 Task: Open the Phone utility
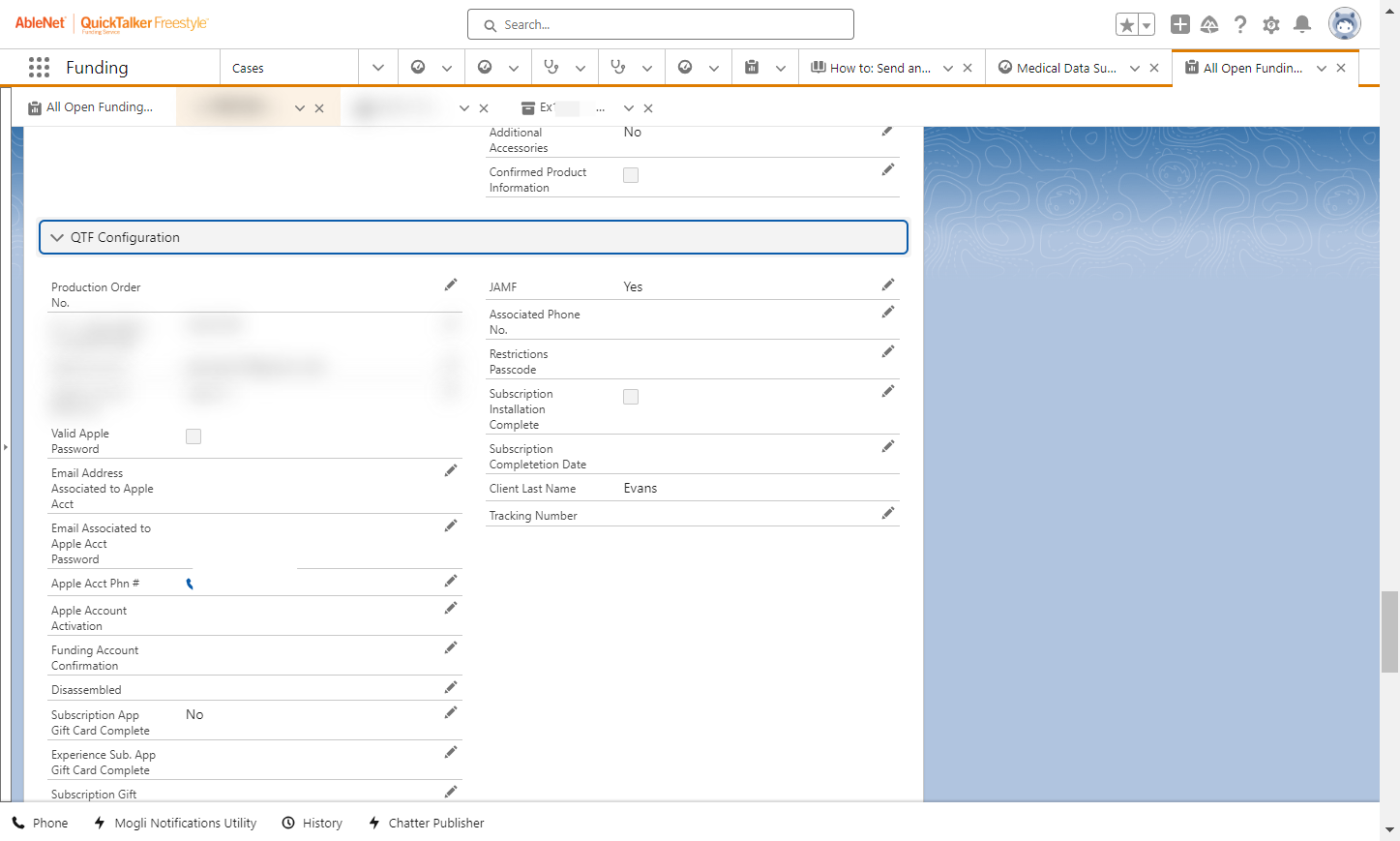40,823
